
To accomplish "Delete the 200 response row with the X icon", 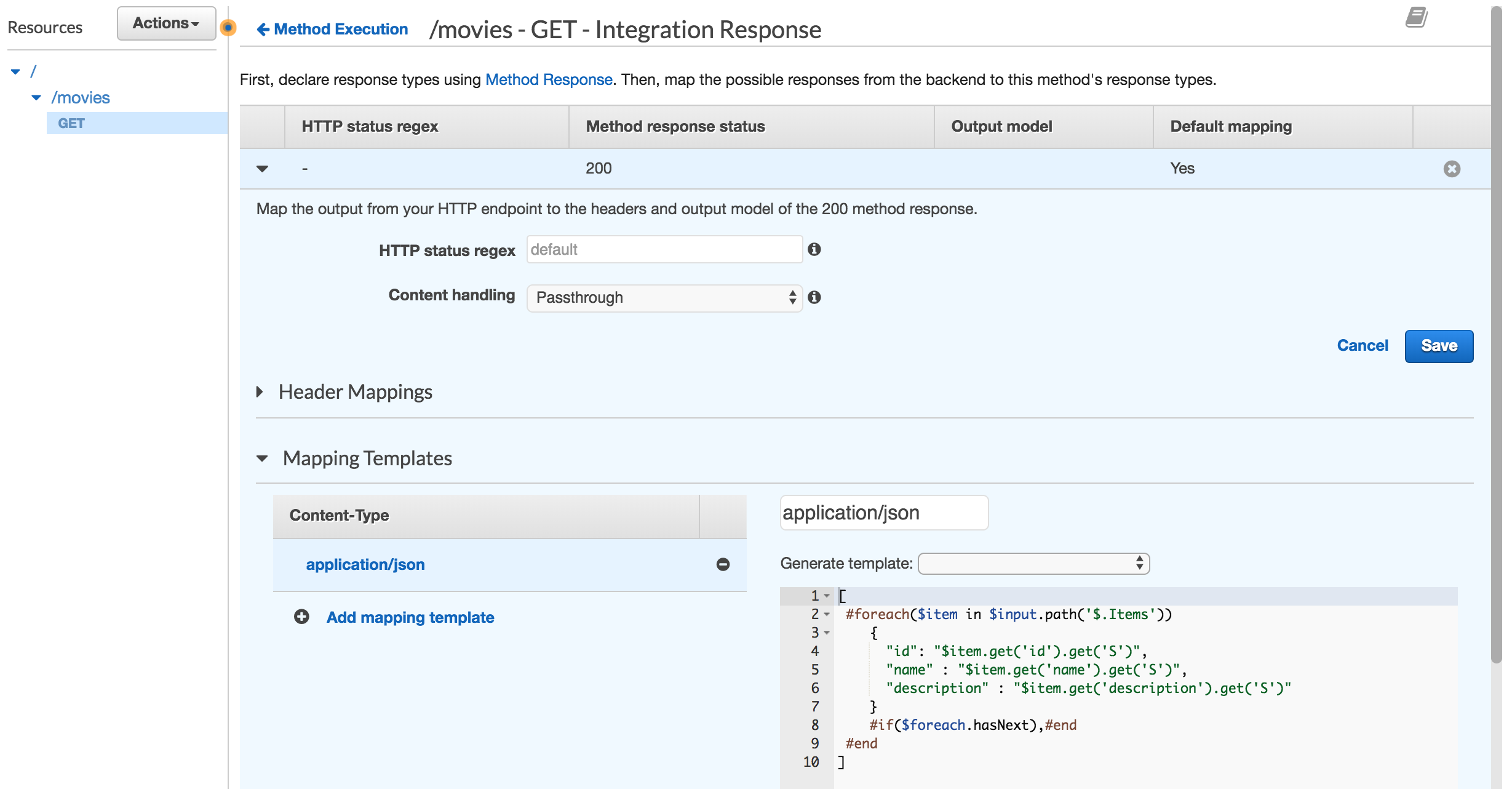I will [x=1452, y=168].
